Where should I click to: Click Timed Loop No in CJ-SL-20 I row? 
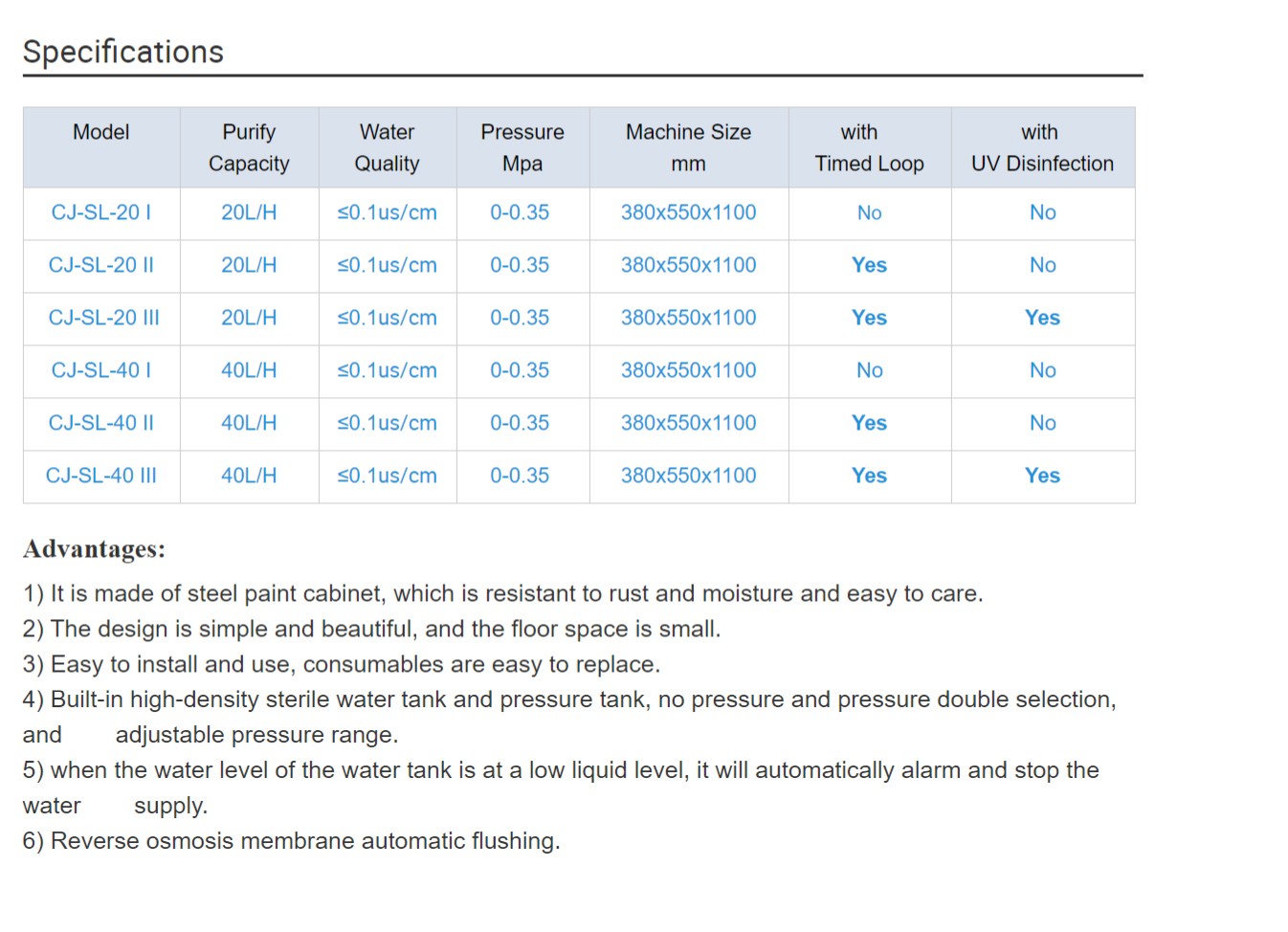(870, 212)
